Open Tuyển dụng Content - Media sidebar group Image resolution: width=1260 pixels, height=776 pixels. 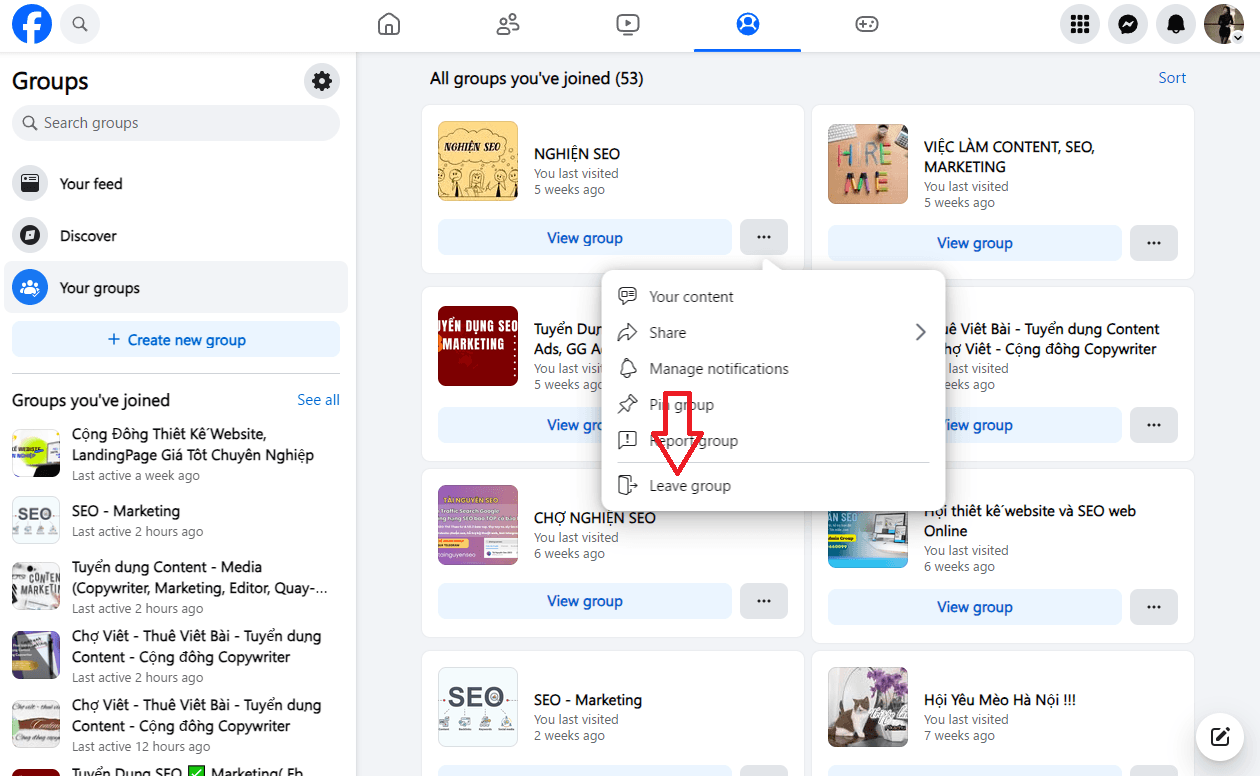point(176,587)
